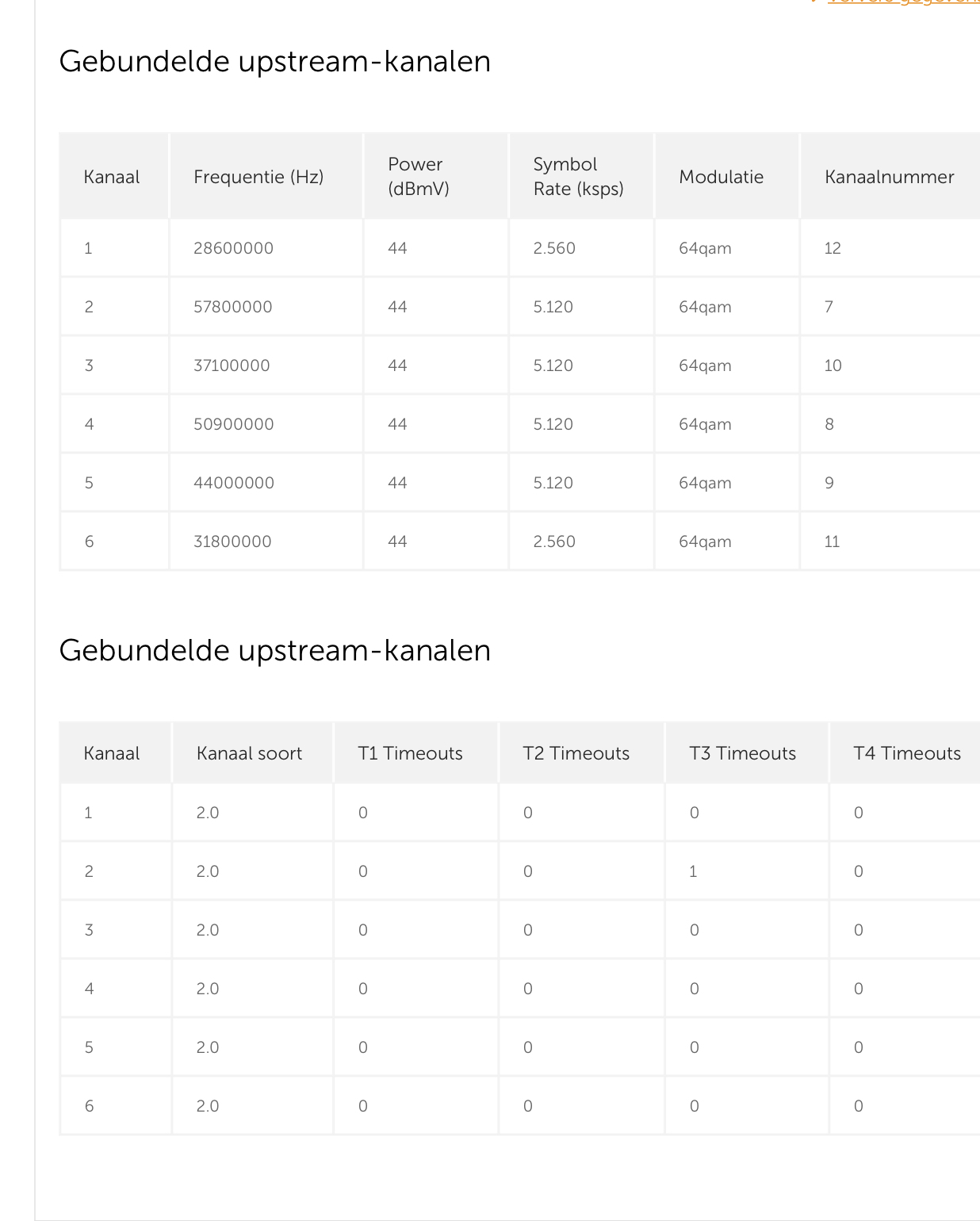Select the frequency cell 57800000
The image size is (980, 1221).
pyautogui.click(x=232, y=307)
